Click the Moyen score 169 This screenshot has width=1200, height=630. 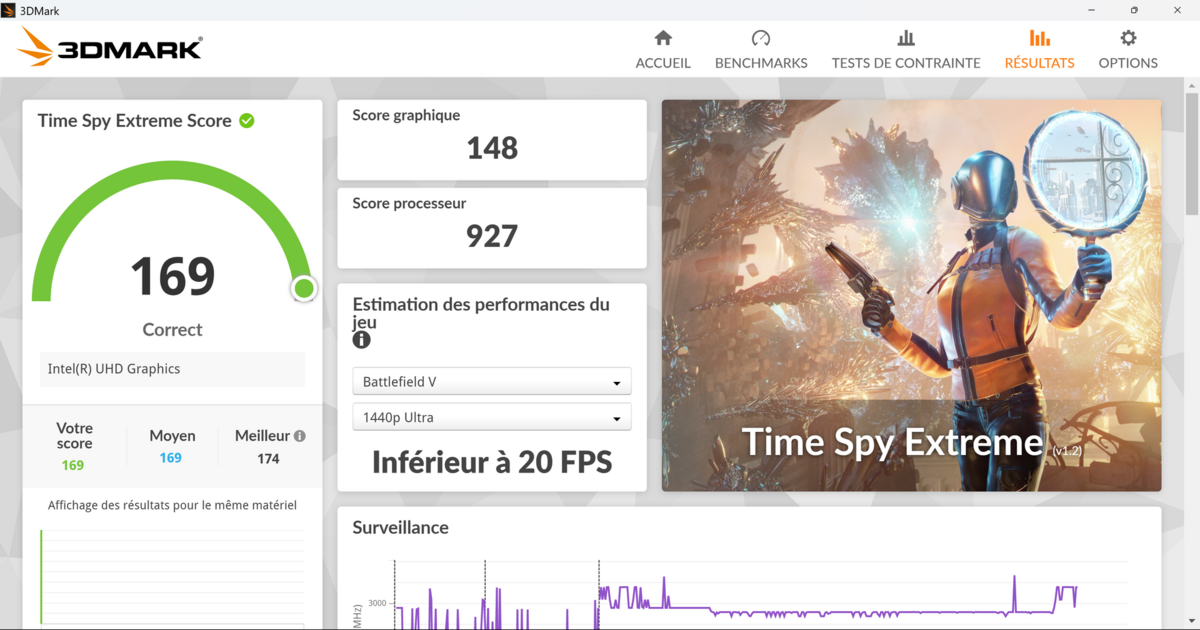[171, 458]
